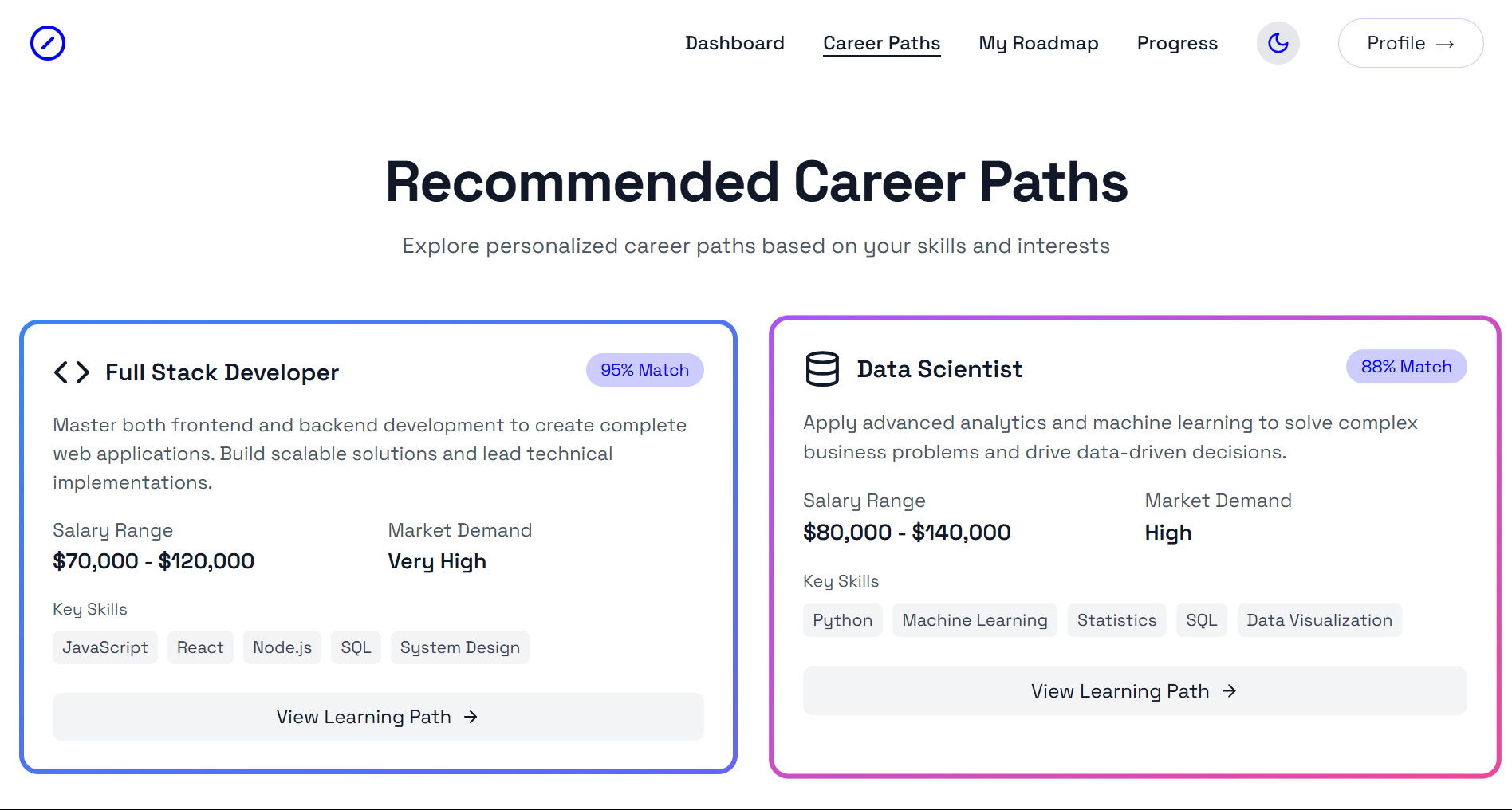Click the Full Stack Developer card title
The image size is (1512, 810).
[222, 372]
